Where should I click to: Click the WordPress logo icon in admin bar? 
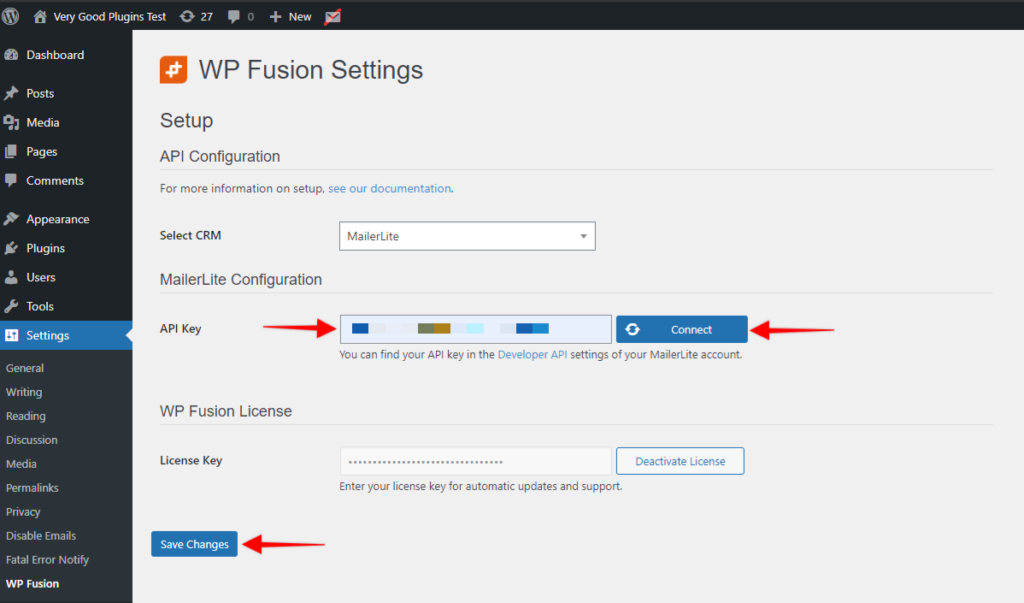click(10, 16)
